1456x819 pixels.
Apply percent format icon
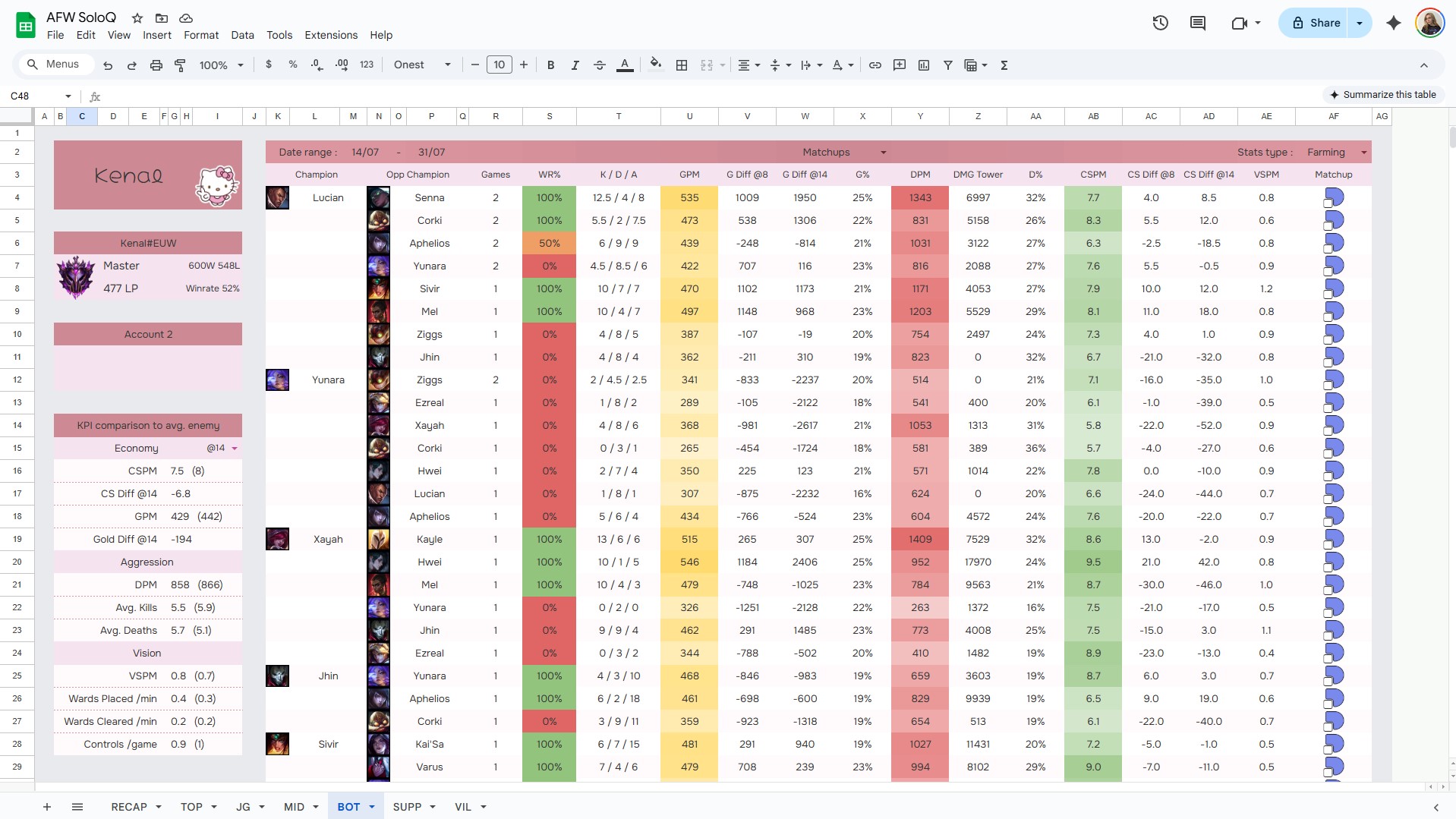pos(293,65)
